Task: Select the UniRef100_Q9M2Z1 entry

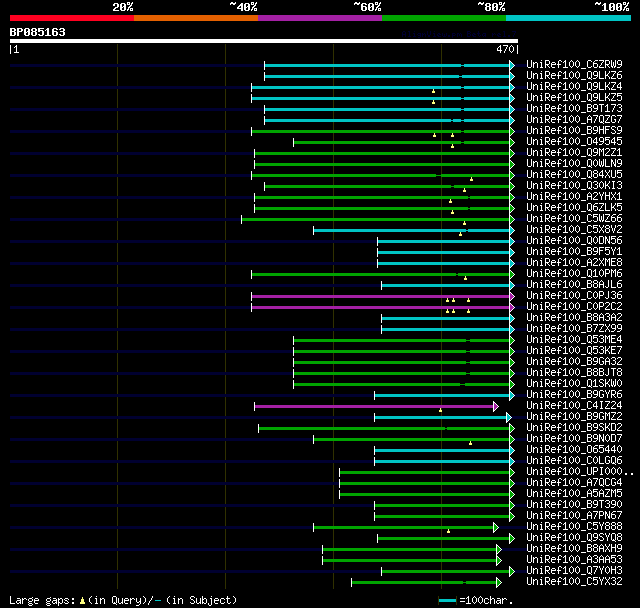Action: point(574,153)
